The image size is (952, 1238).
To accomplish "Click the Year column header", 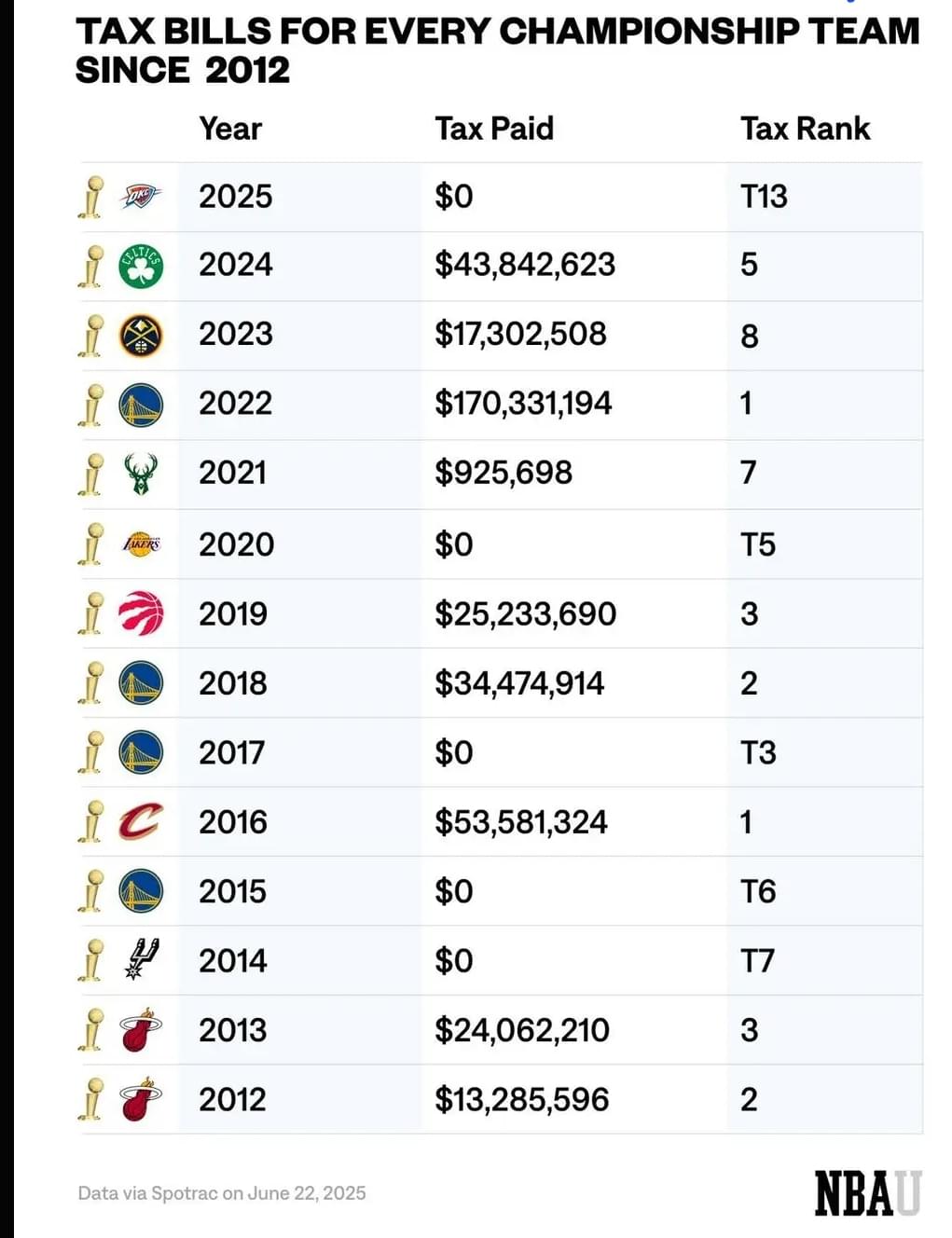I will [x=230, y=128].
